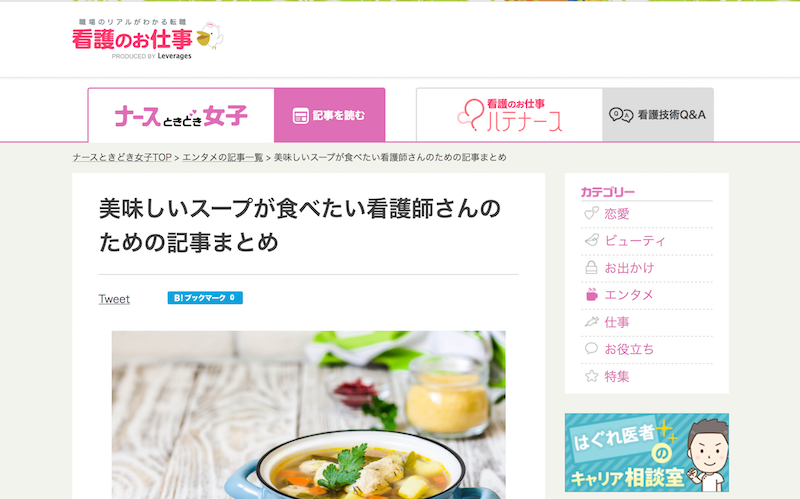800x499 pixels.
Task: Open the ハテナース tab
Action: coord(510,115)
